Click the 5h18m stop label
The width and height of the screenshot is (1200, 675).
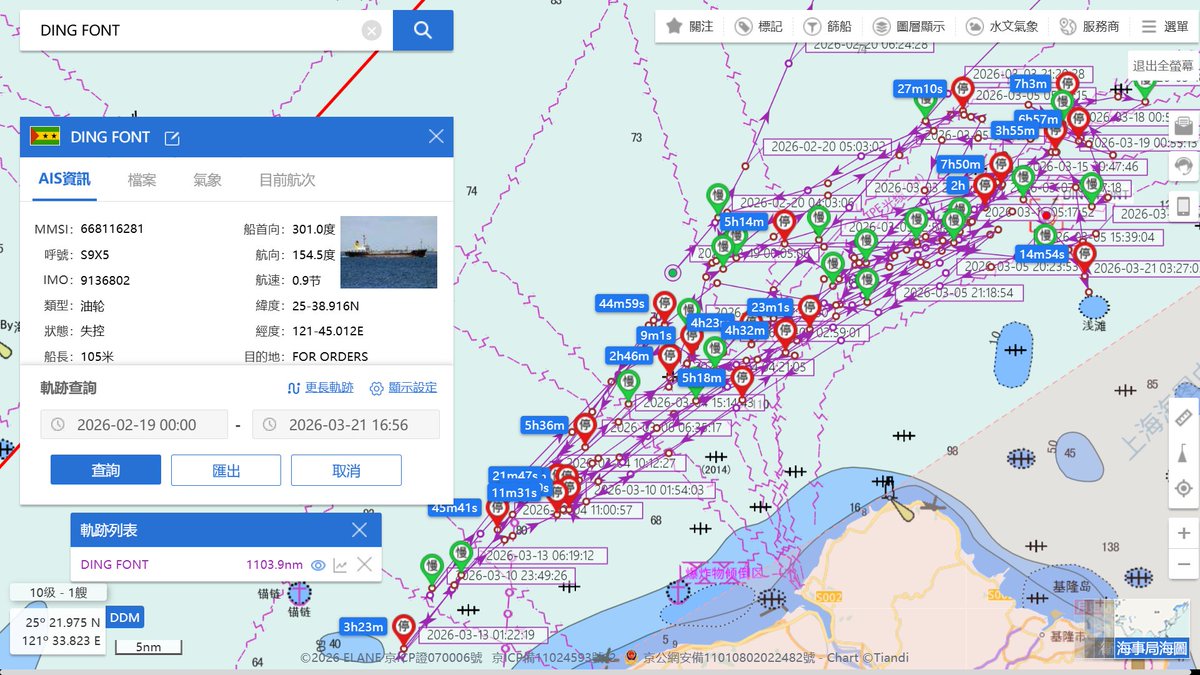coord(701,378)
